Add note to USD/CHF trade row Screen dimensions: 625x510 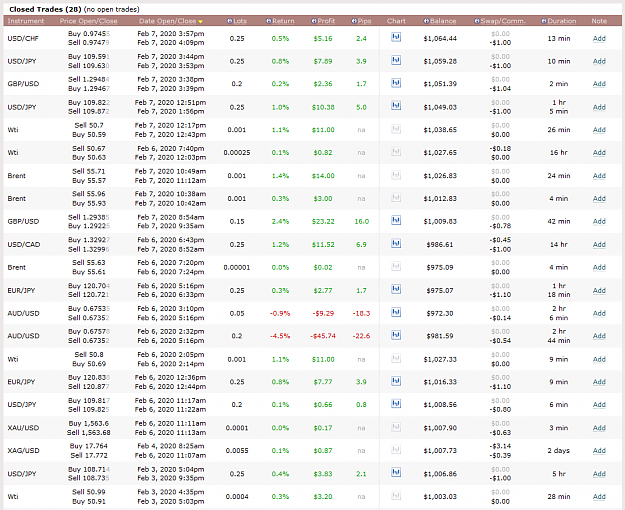599,38
